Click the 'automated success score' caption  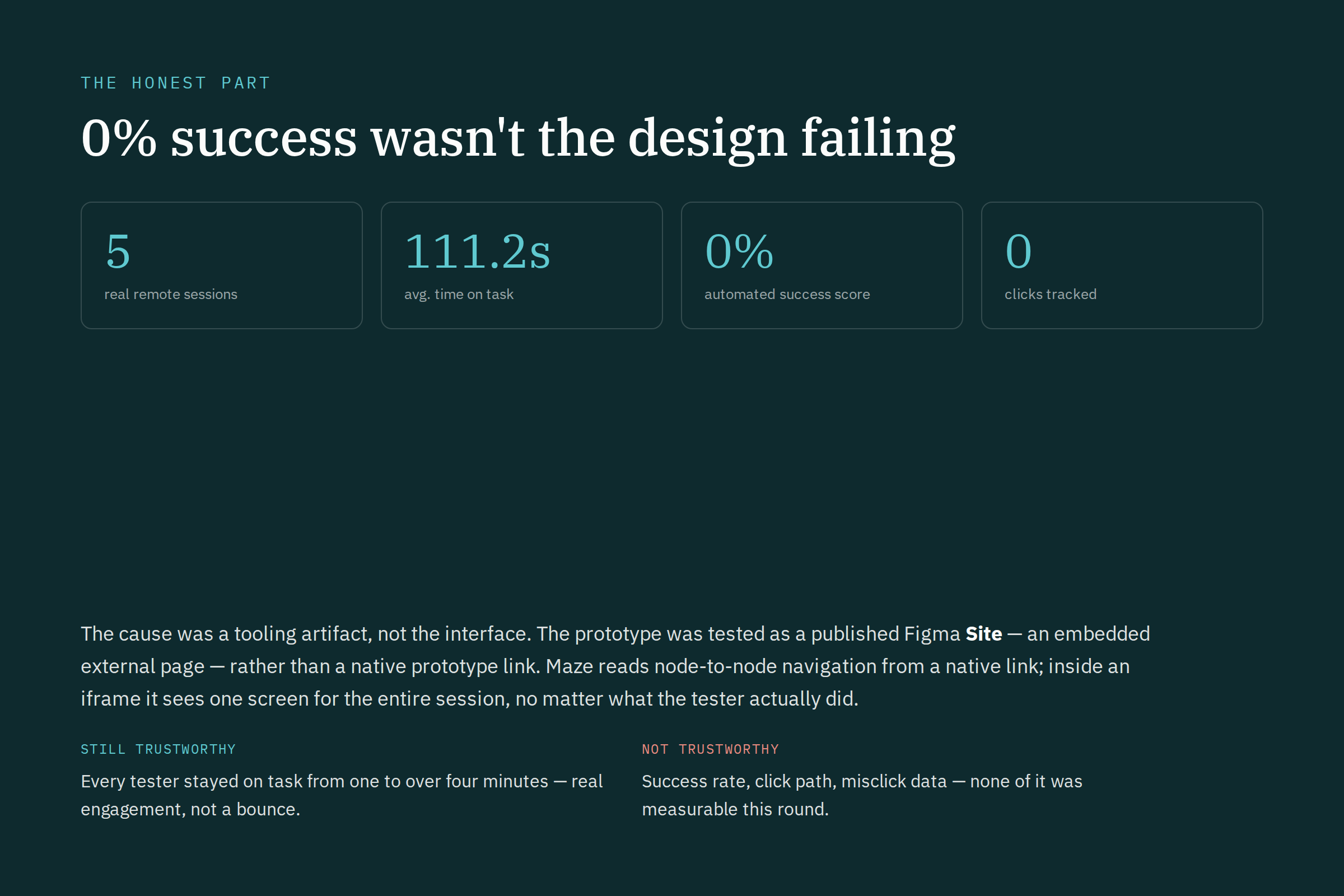pyautogui.click(x=787, y=295)
